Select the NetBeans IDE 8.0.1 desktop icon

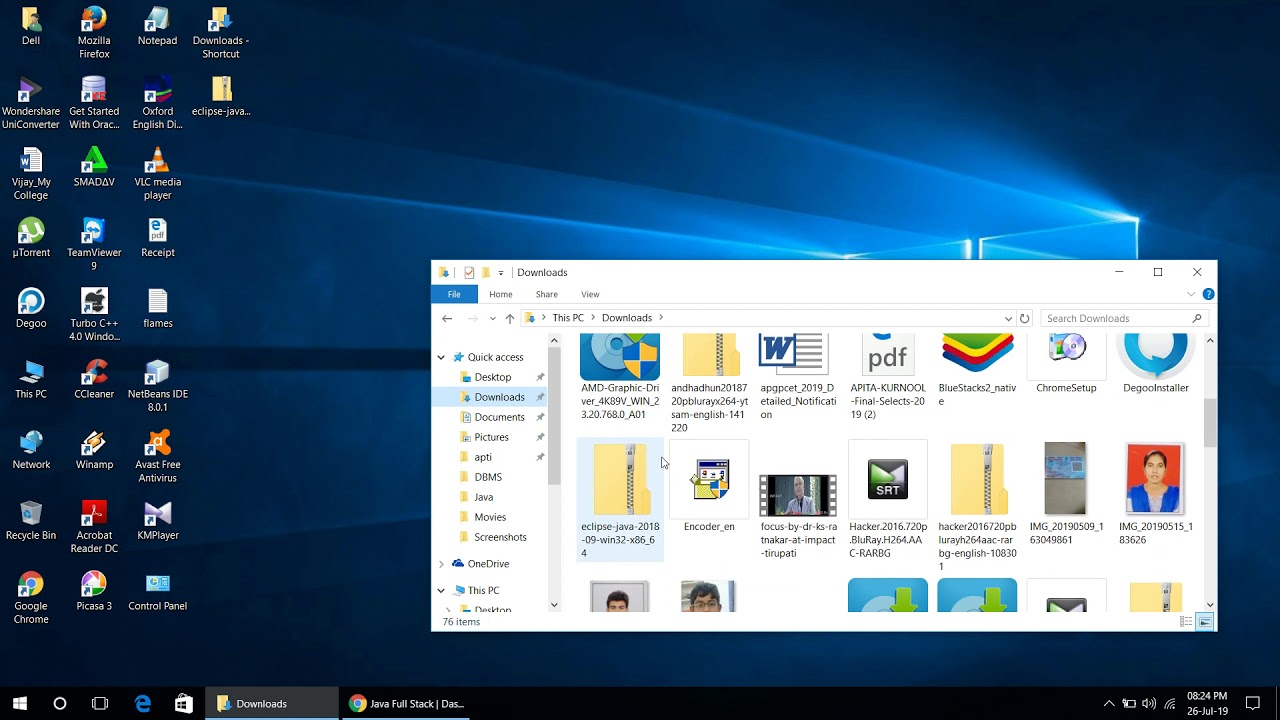[157, 386]
